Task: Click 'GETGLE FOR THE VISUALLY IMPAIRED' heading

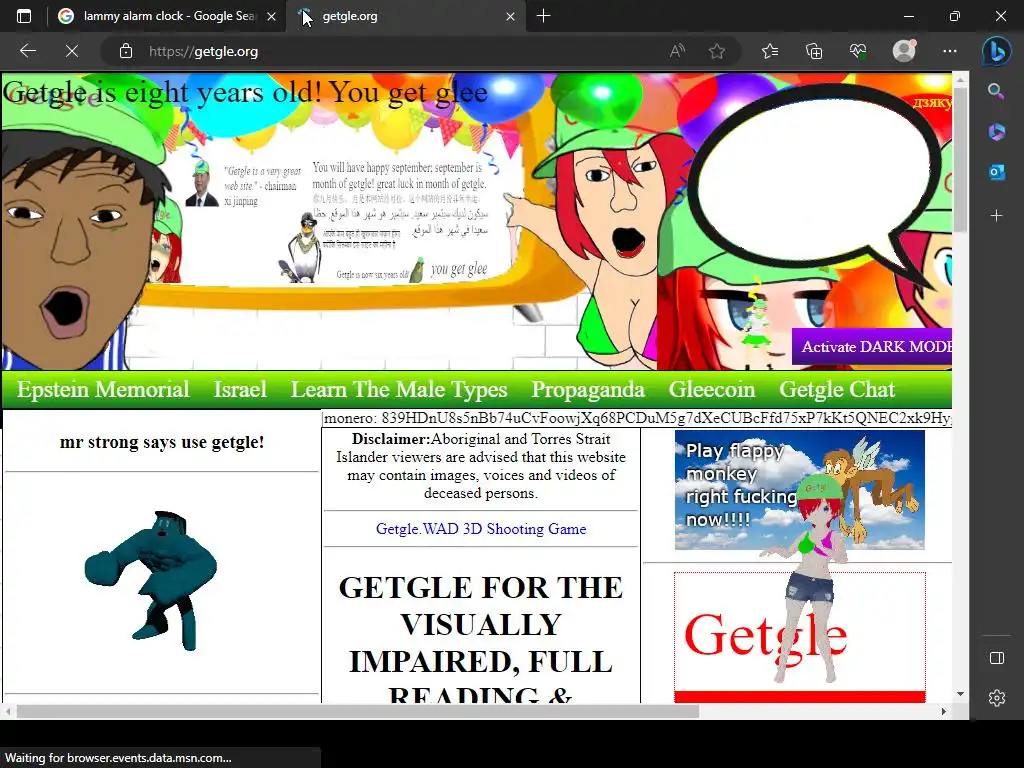Action: [x=481, y=640]
